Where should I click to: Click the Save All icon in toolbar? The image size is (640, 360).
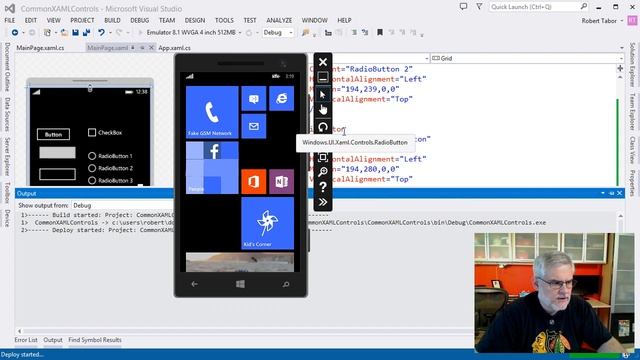click(x=87, y=32)
